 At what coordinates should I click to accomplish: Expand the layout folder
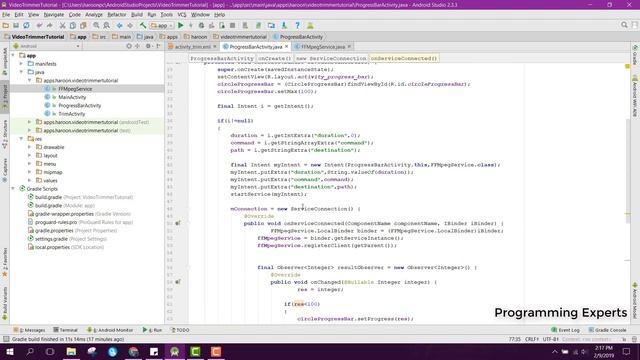pos(30,156)
